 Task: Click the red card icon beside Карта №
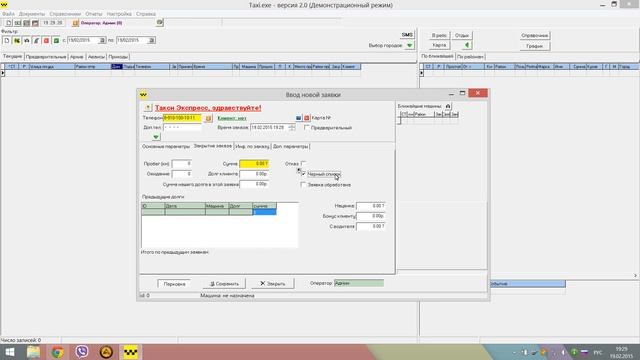tap(307, 118)
